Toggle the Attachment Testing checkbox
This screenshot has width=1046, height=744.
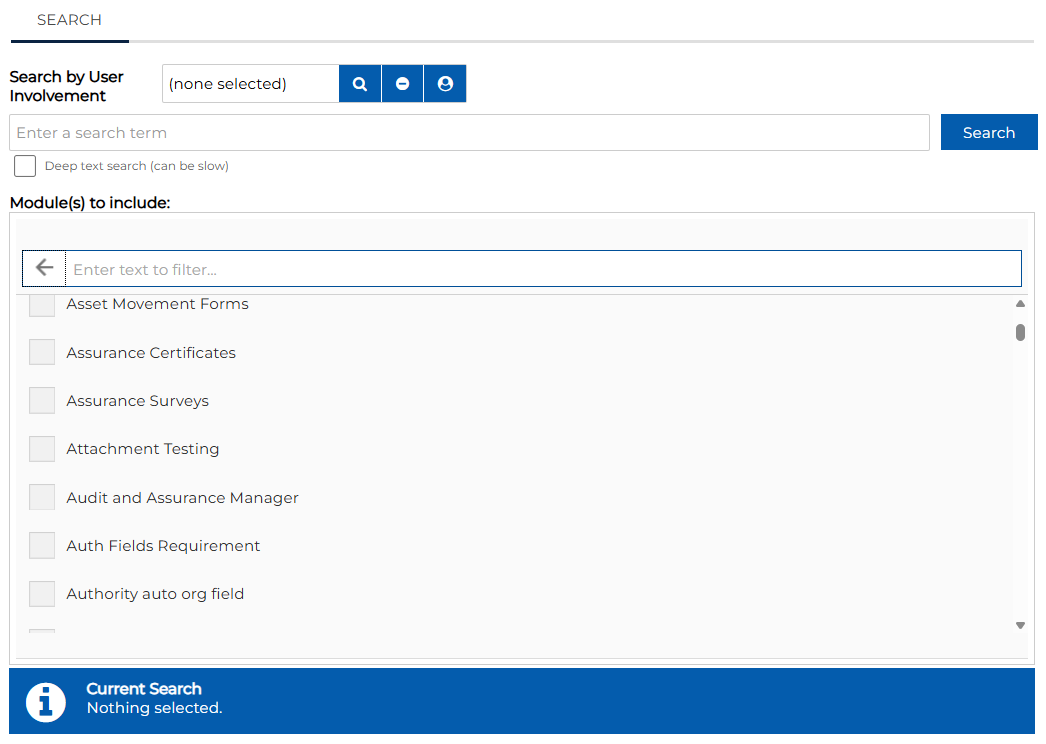tap(42, 449)
